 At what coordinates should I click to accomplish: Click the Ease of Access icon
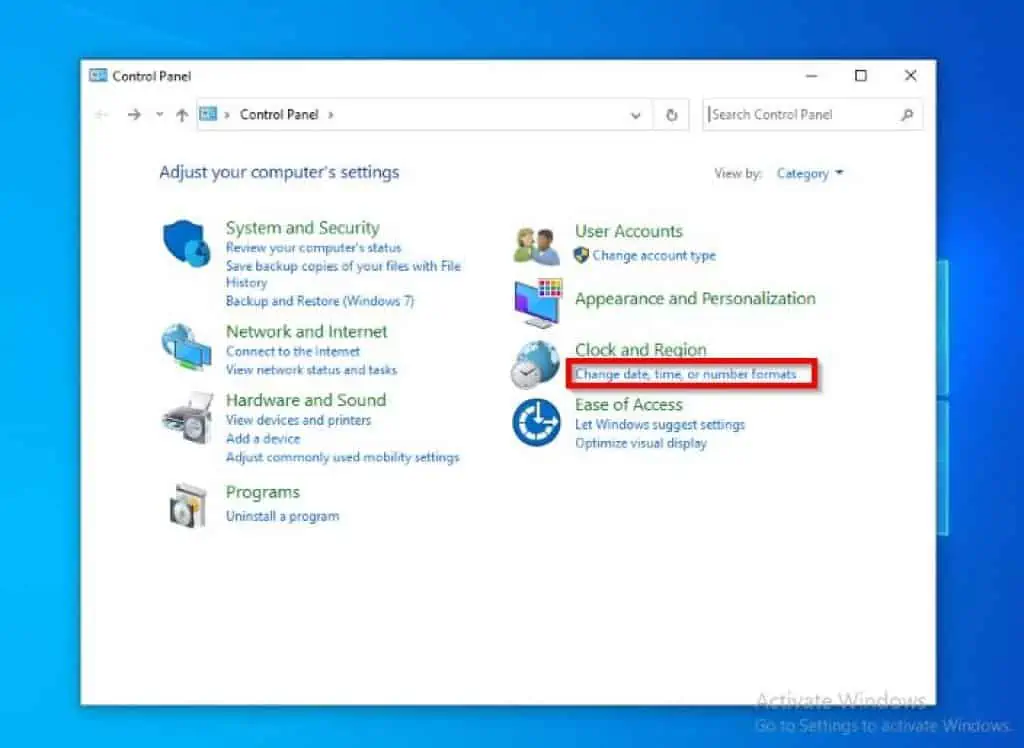pyautogui.click(x=536, y=423)
